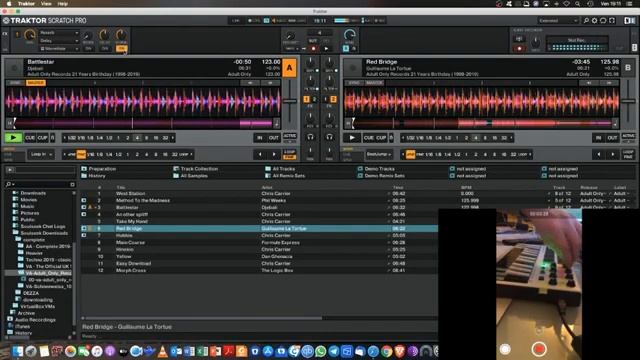Open All Remix Sets favorite

pos(285,176)
